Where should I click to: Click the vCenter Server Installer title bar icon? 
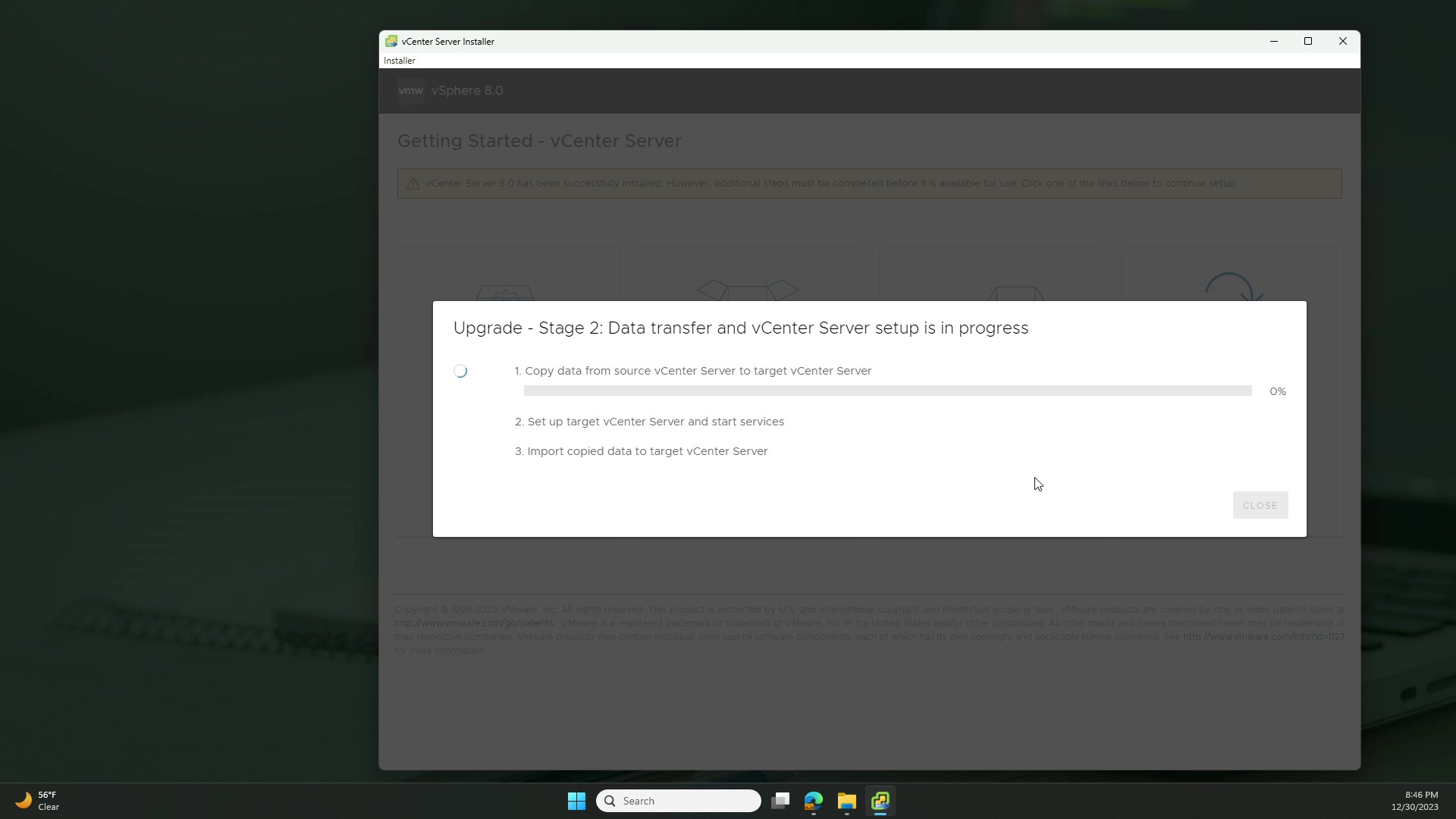tap(391, 42)
